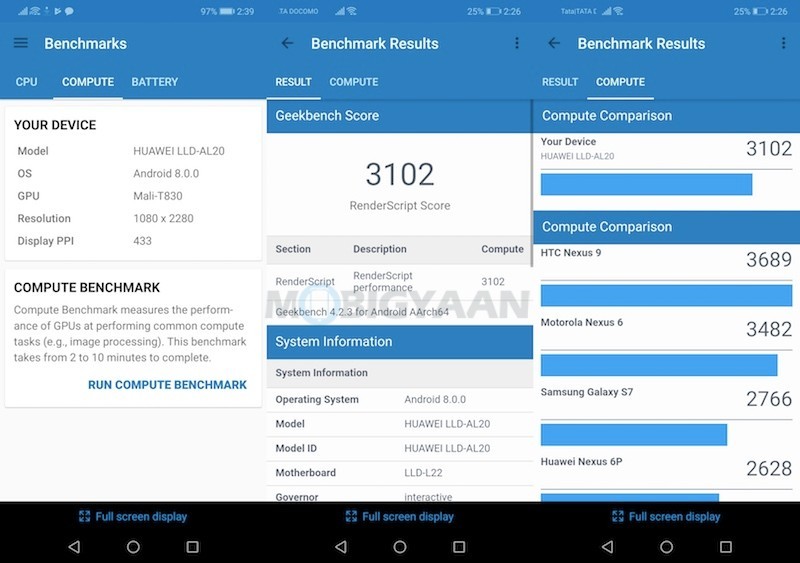Tap Android back button on right screen

click(x=608, y=547)
